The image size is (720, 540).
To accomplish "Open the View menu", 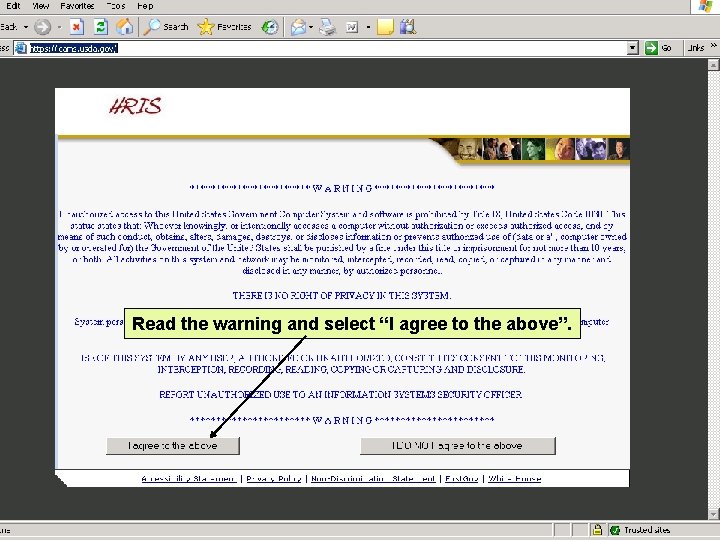I will 41,6.
